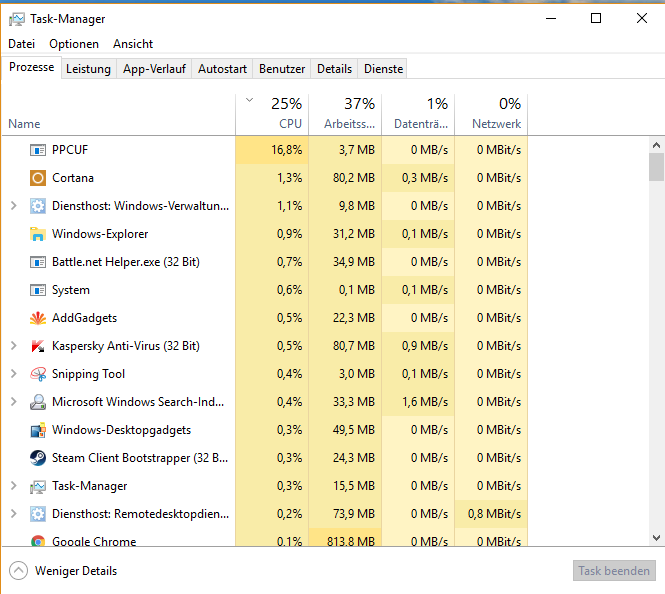Sort by the CPU column header

coord(272,114)
